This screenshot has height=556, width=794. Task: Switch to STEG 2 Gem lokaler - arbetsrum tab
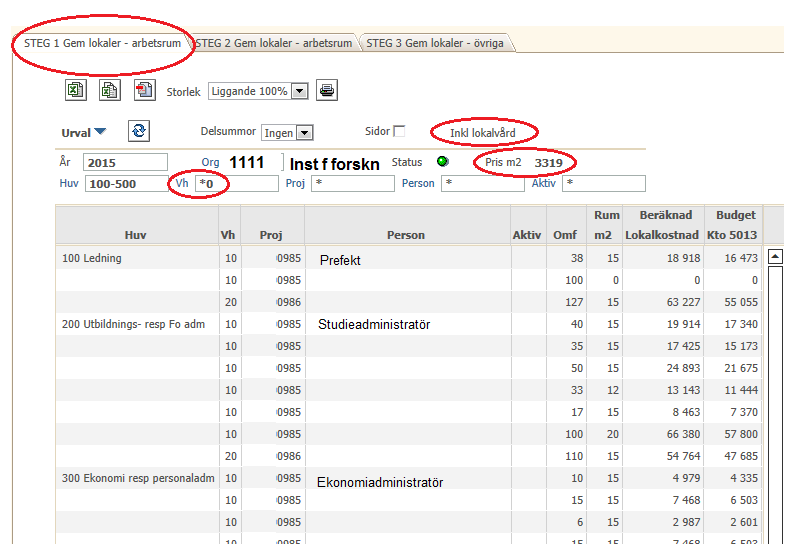pyautogui.click(x=274, y=43)
